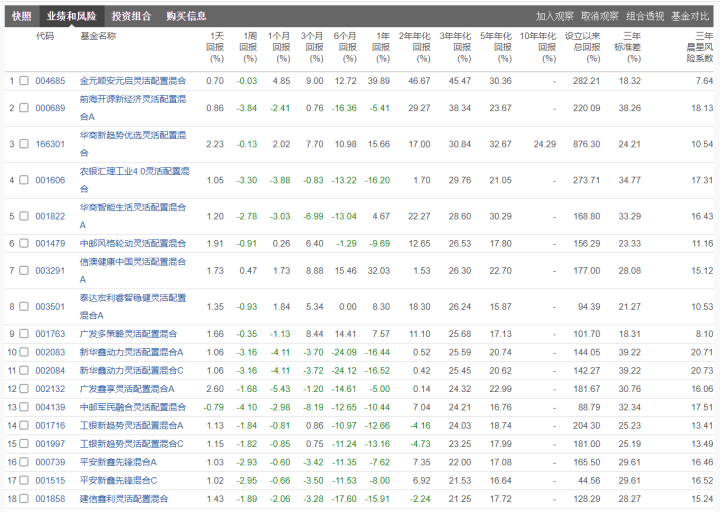The image size is (720, 512).
Task: Toggle checkbox for fund 003501
Action: (x=24, y=306)
